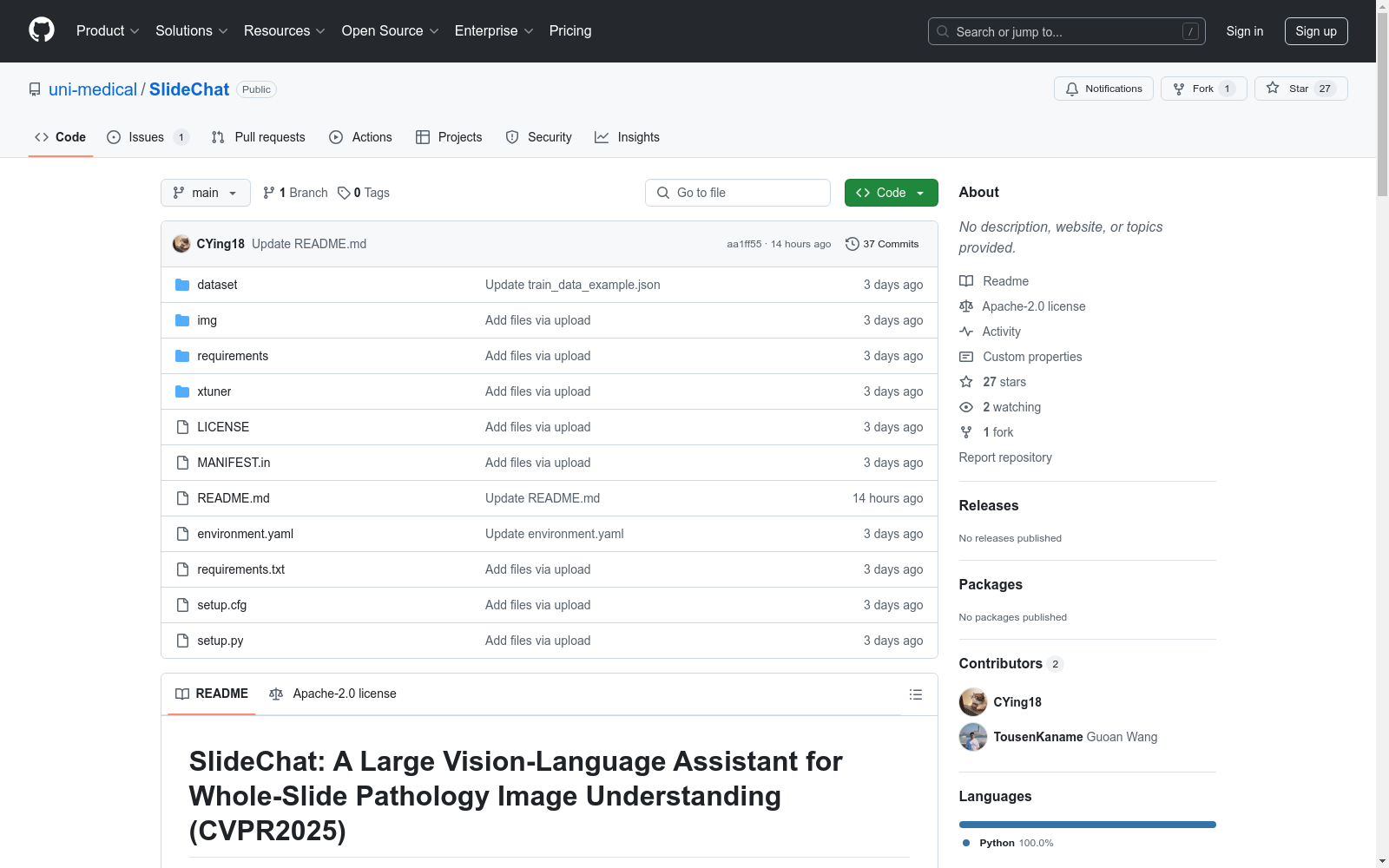Screen dimensions: 1389x868
Task: Open the Issues tab
Action: [x=148, y=137]
